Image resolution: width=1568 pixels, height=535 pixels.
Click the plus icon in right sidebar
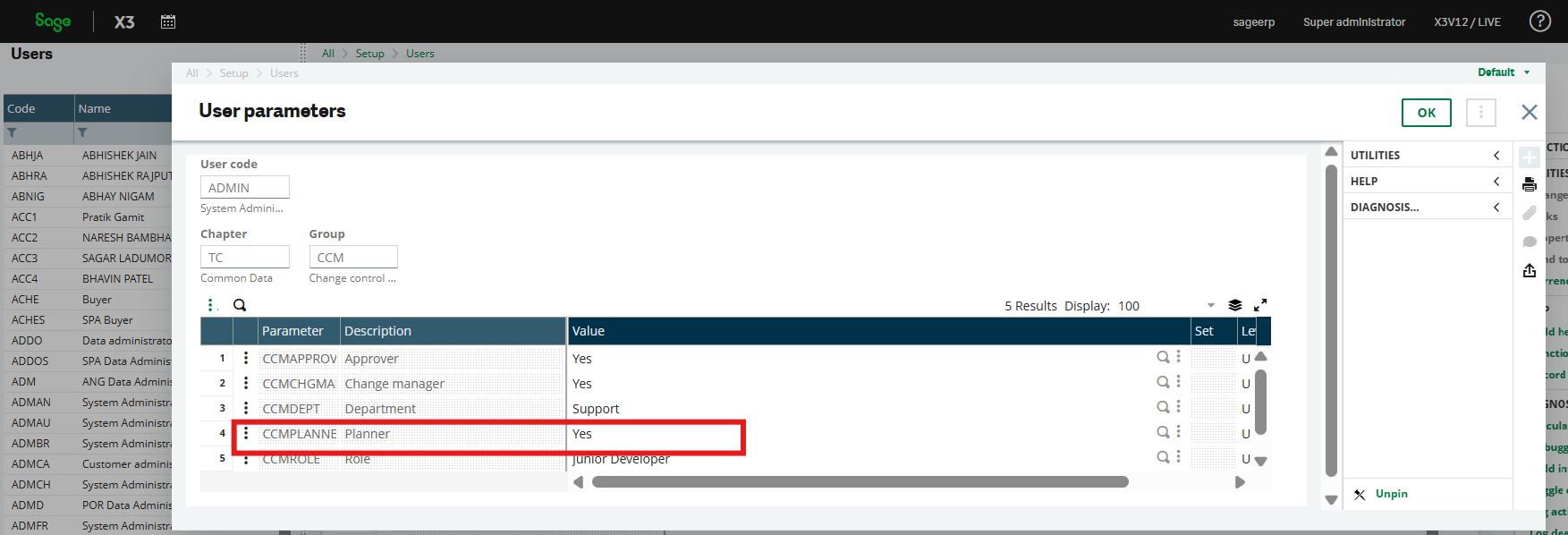tap(1530, 157)
